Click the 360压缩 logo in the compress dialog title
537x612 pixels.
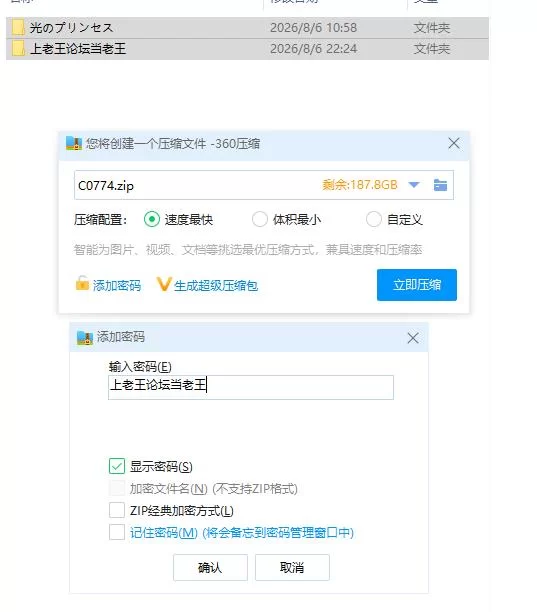click(73, 144)
